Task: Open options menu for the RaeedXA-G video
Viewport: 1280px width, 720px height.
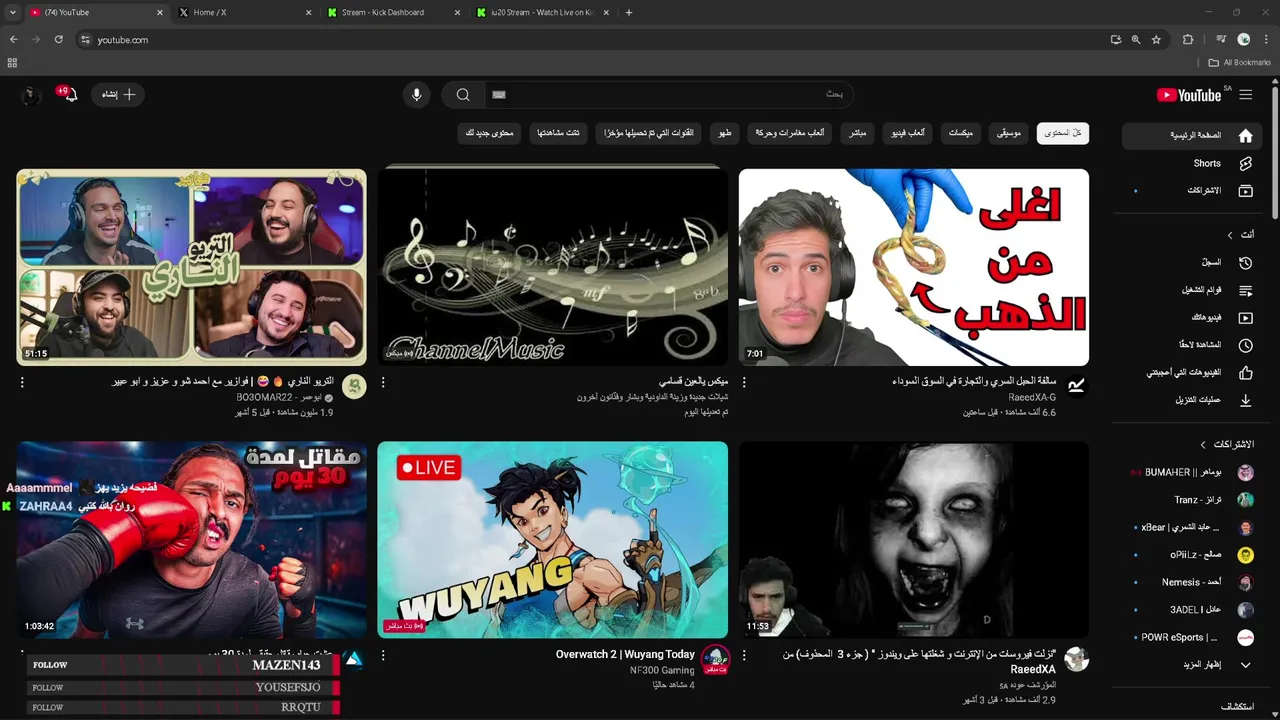Action: tap(744, 382)
